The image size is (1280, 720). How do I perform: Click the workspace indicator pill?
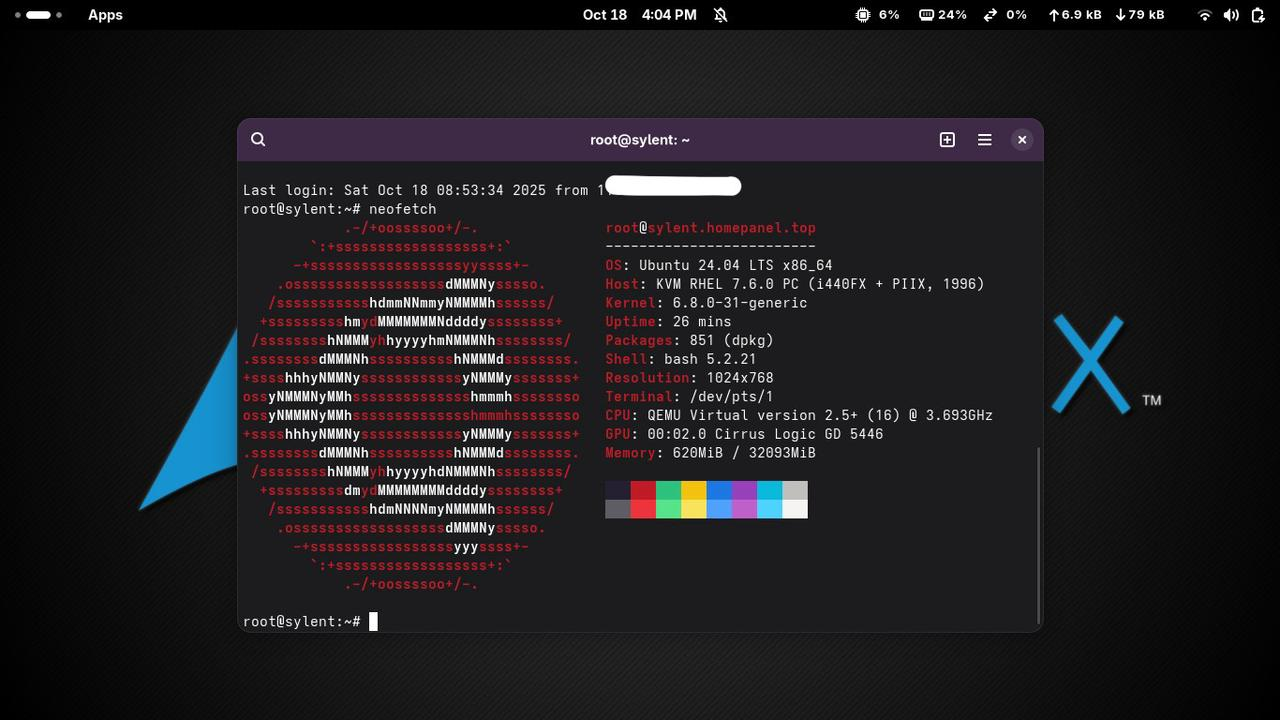coord(39,15)
